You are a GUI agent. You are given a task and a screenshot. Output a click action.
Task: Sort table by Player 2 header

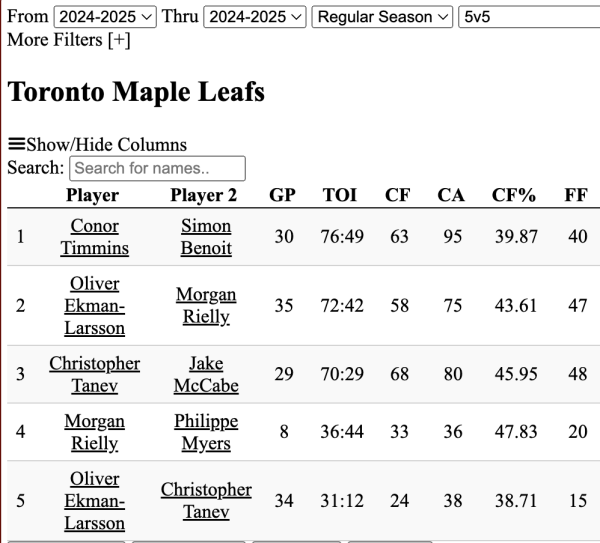click(204, 195)
